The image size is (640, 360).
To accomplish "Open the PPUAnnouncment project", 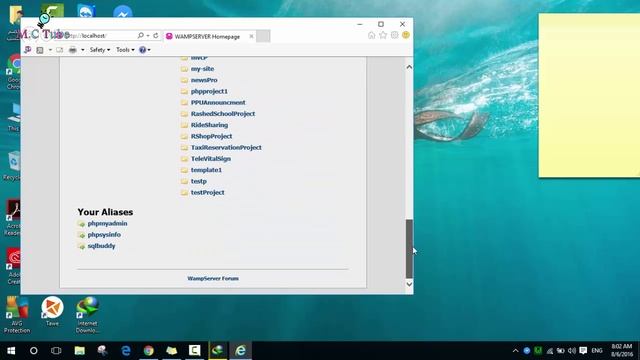I will 218,102.
